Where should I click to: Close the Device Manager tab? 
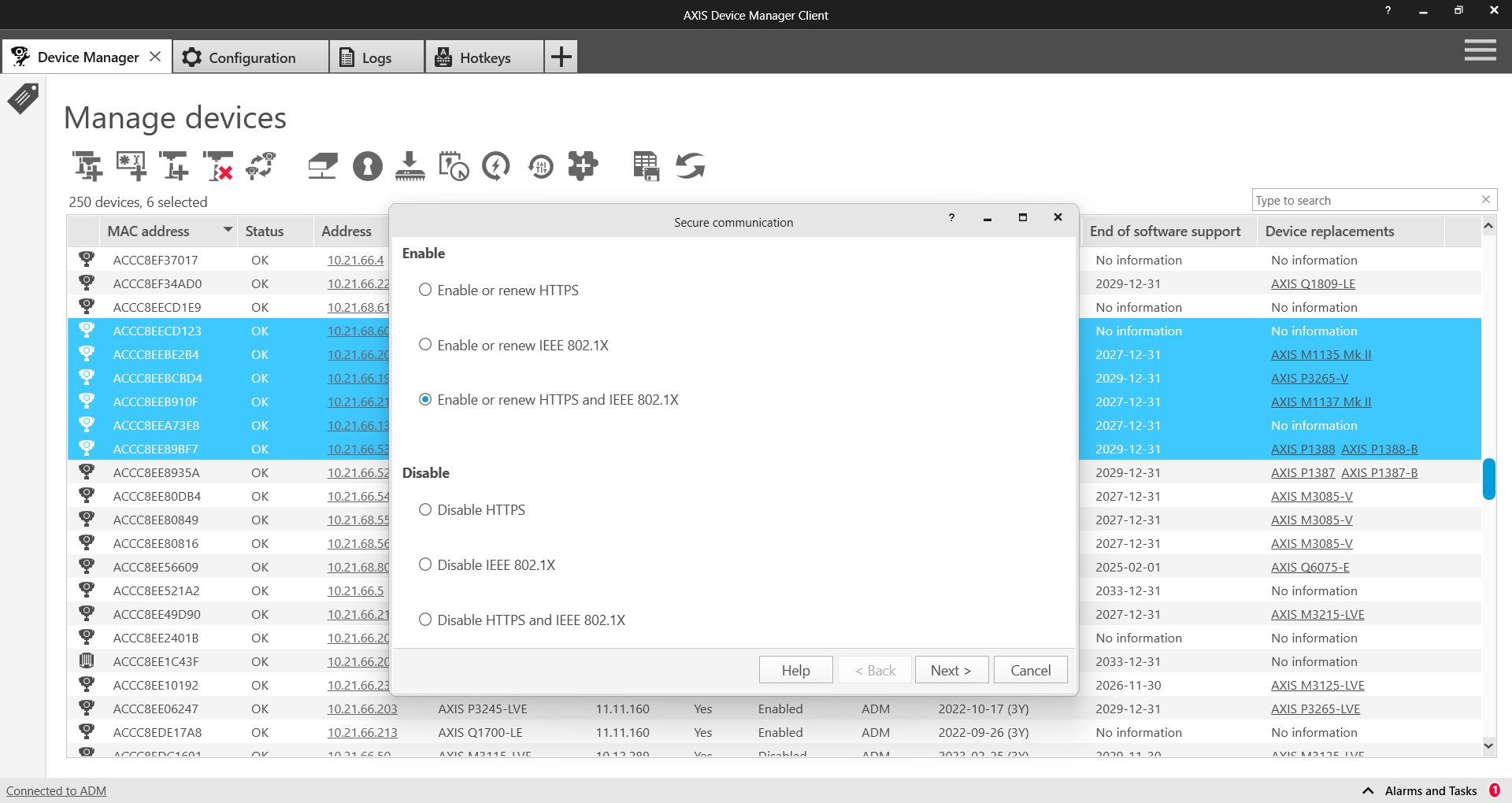[155, 57]
